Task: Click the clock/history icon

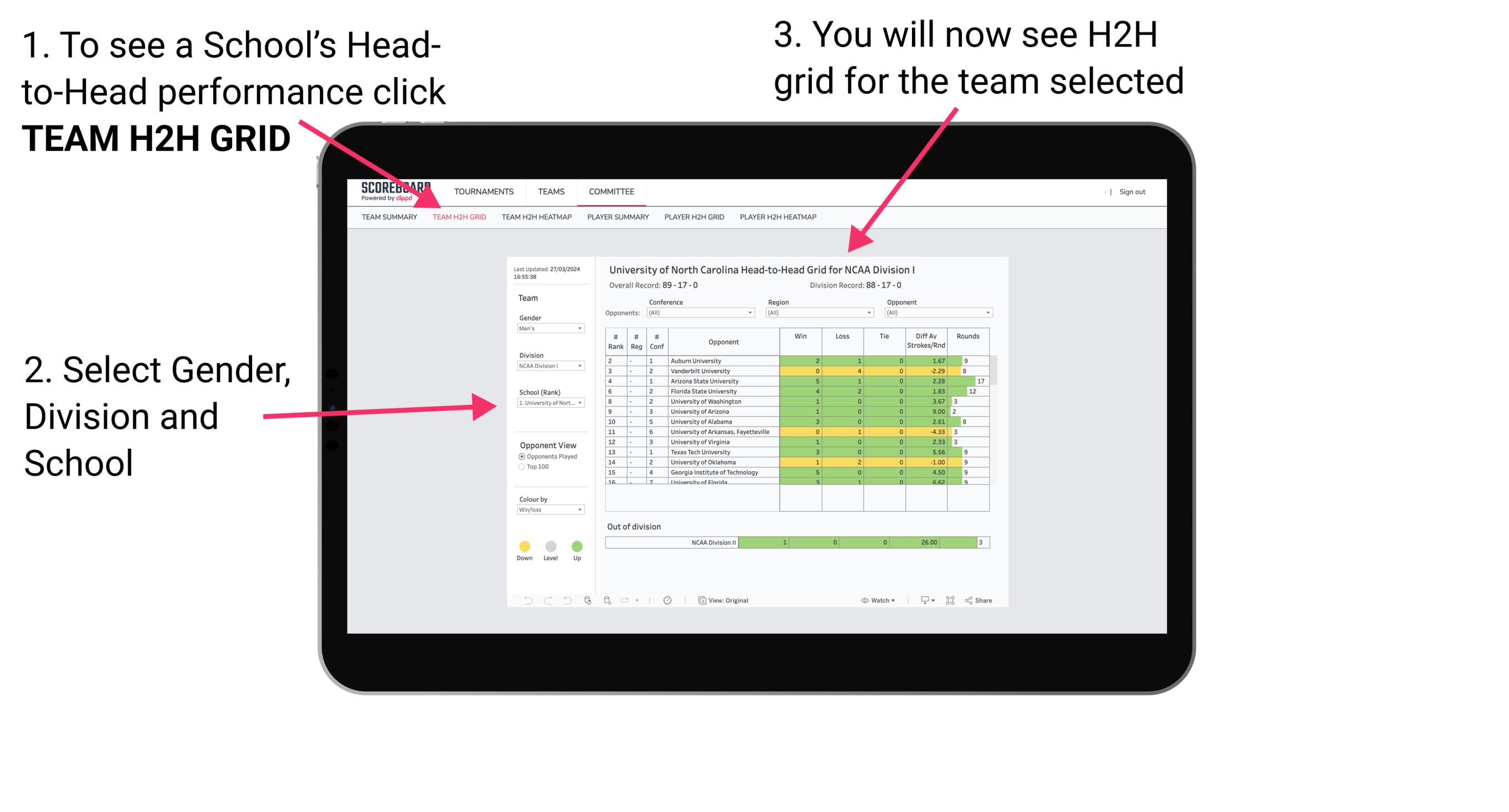Action: coord(668,600)
